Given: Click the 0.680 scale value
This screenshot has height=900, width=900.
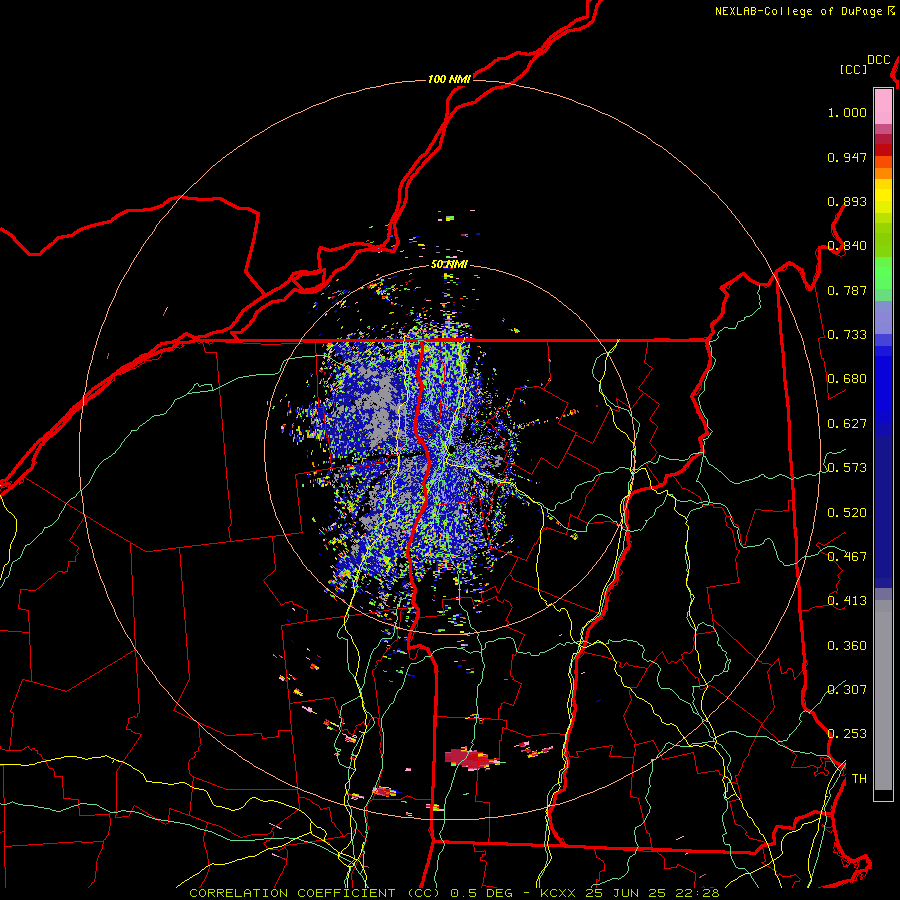Looking at the screenshot, I should pyautogui.click(x=847, y=379).
